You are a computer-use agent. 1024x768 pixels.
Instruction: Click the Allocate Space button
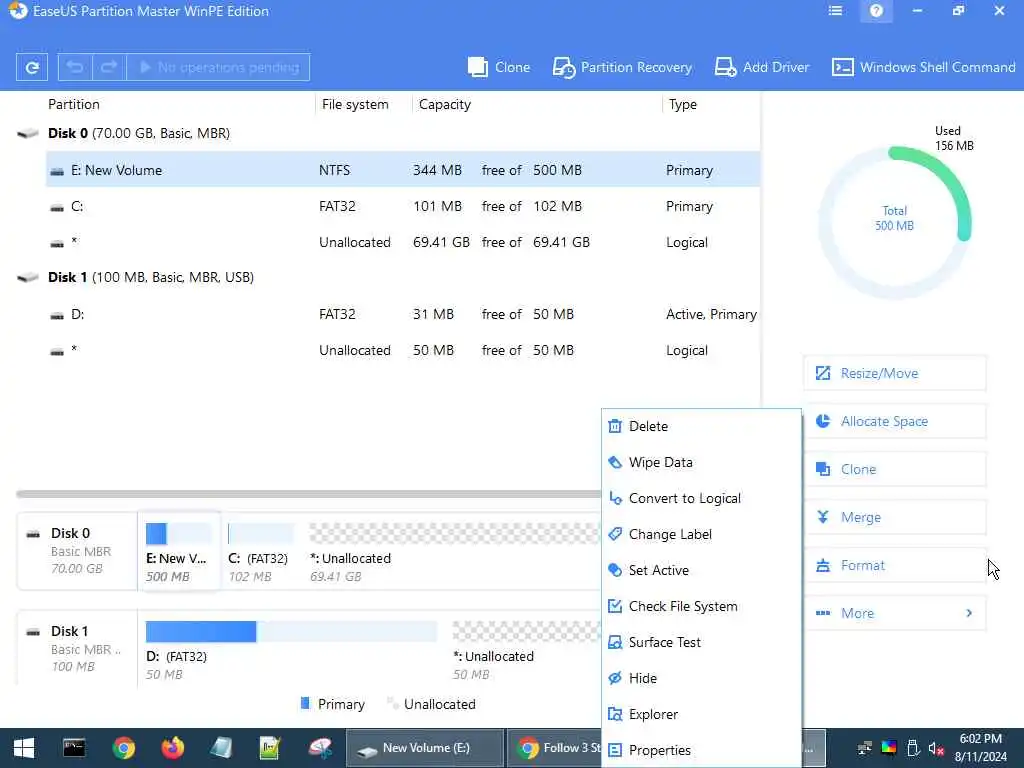click(895, 421)
